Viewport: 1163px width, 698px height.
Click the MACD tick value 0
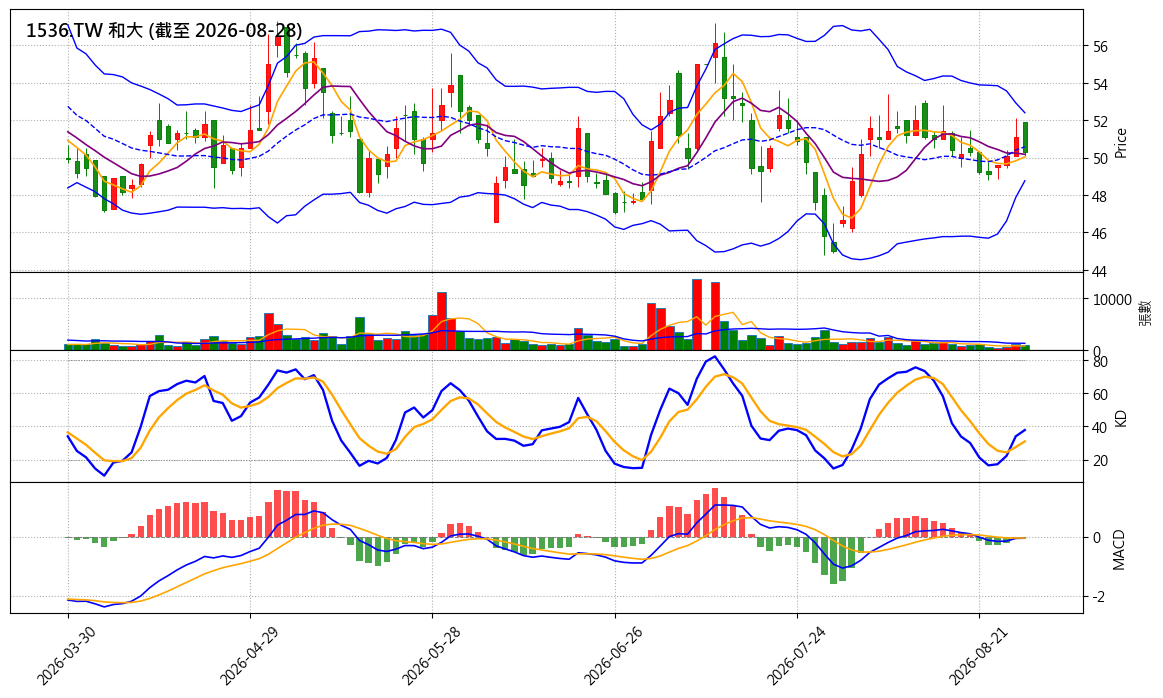(1096, 538)
